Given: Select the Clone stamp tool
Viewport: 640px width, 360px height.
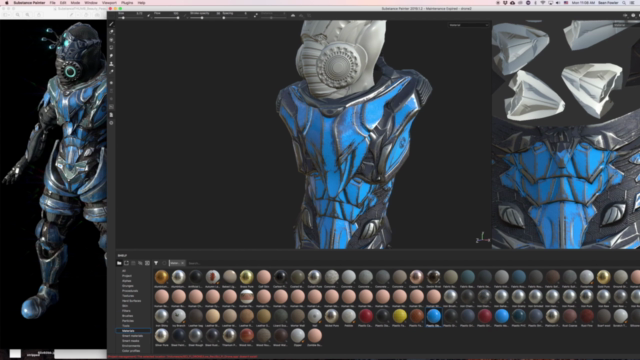Looking at the screenshot, I should [x=111, y=64].
